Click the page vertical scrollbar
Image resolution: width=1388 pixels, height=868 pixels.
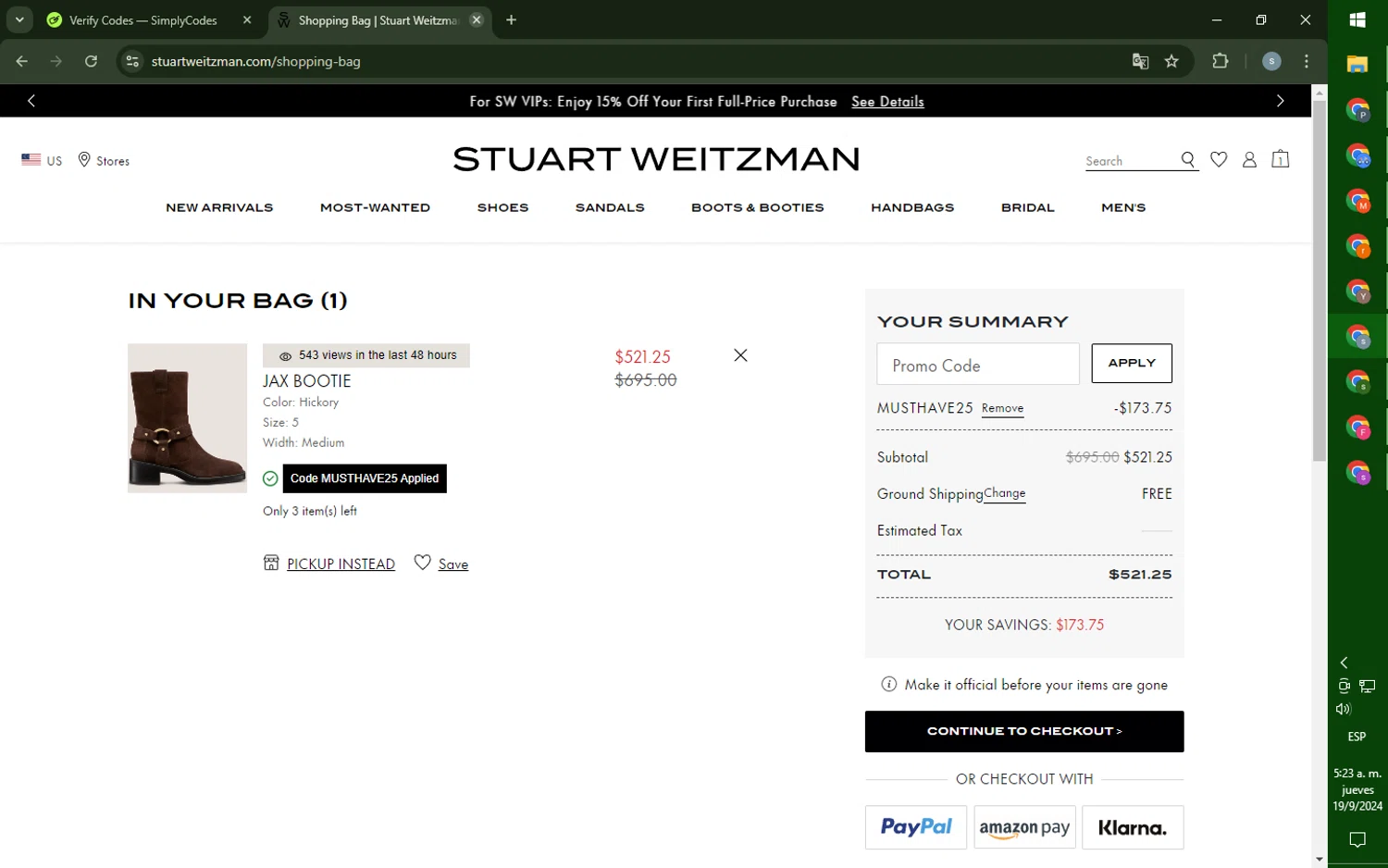(x=1320, y=281)
